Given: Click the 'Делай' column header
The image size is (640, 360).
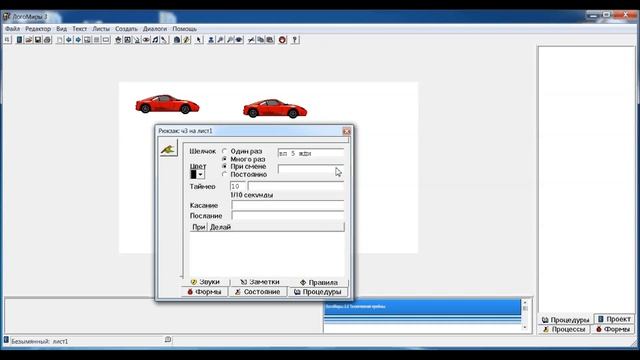Looking at the screenshot, I should click(276, 227).
